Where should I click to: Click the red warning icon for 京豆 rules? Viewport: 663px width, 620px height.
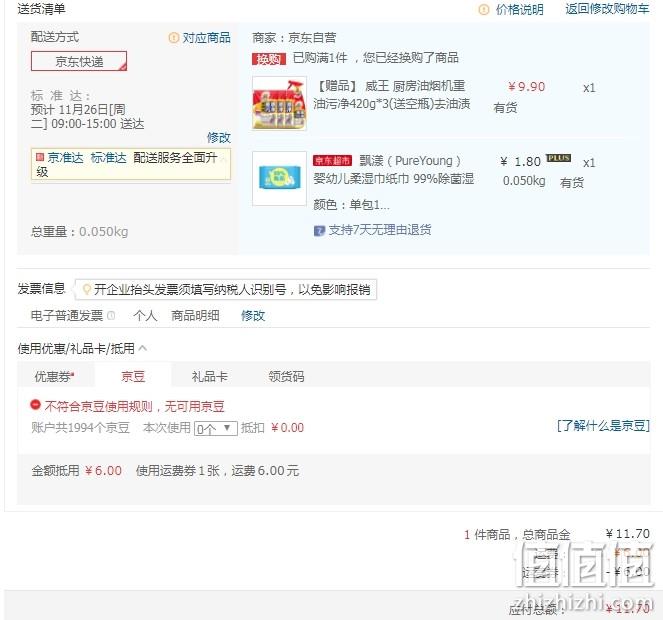pyautogui.click(x=36, y=405)
